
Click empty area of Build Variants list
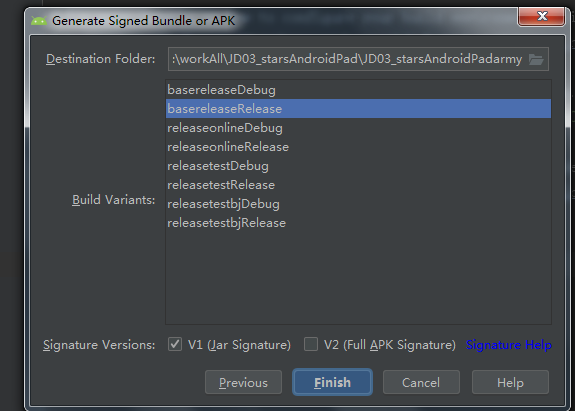(x=358, y=279)
